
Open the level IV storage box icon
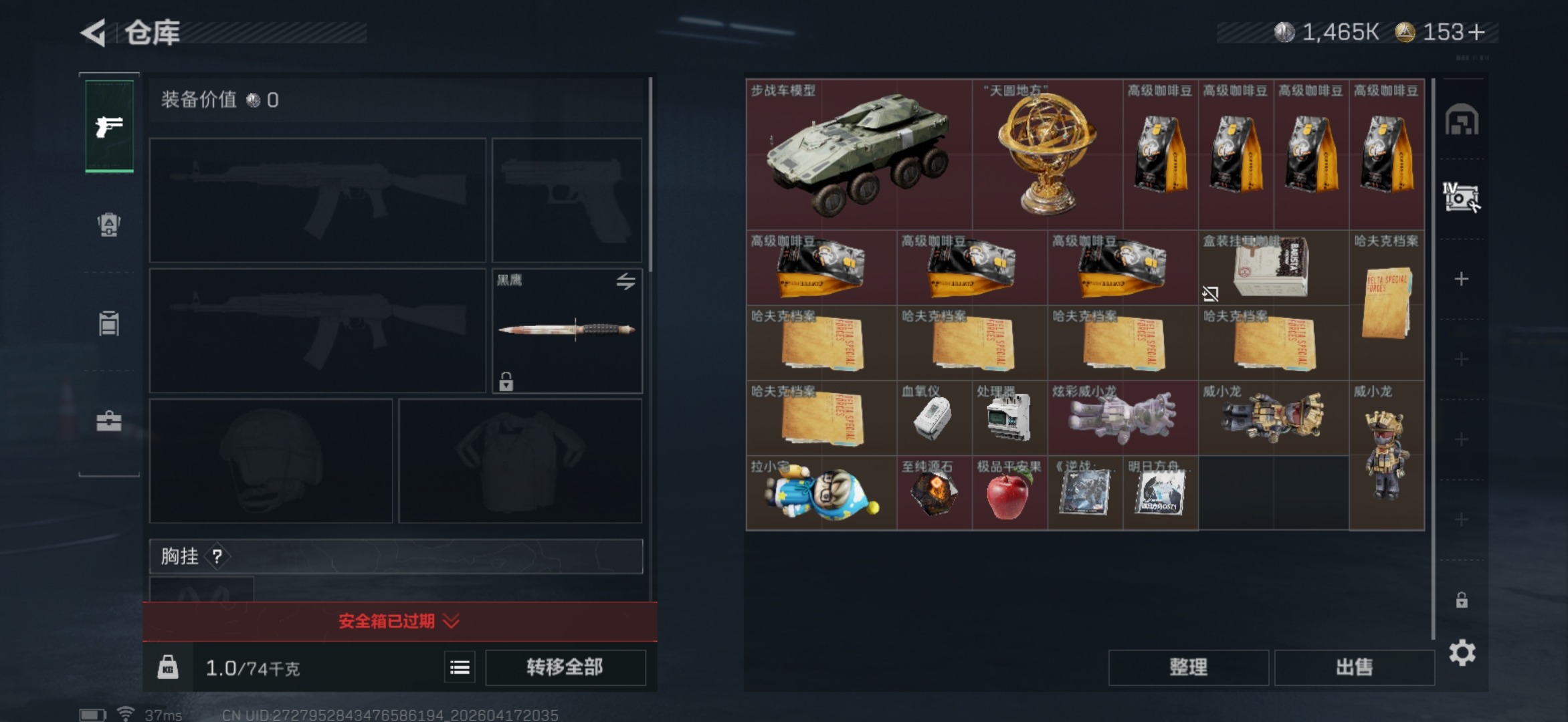coord(1462,198)
